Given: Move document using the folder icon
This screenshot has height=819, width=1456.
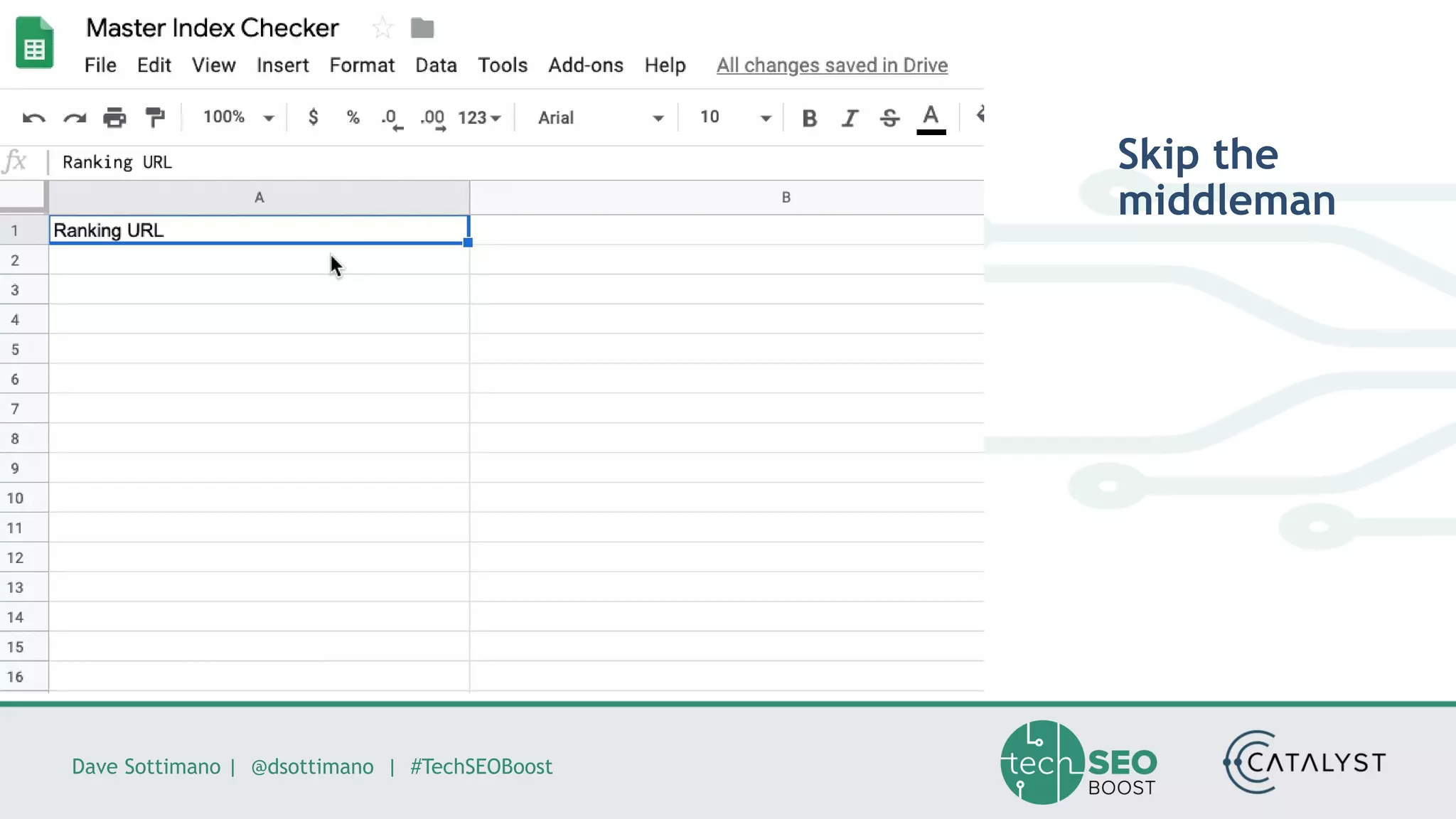Looking at the screenshot, I should click(422, 28).
